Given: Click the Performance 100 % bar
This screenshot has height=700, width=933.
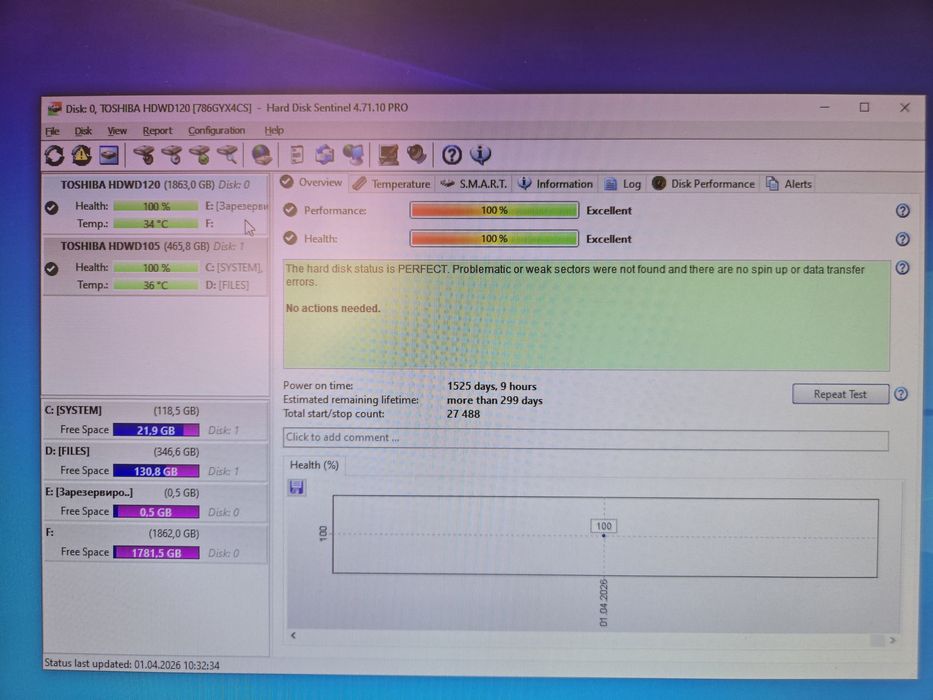Looking at the screenshot, I should (494, 210).
